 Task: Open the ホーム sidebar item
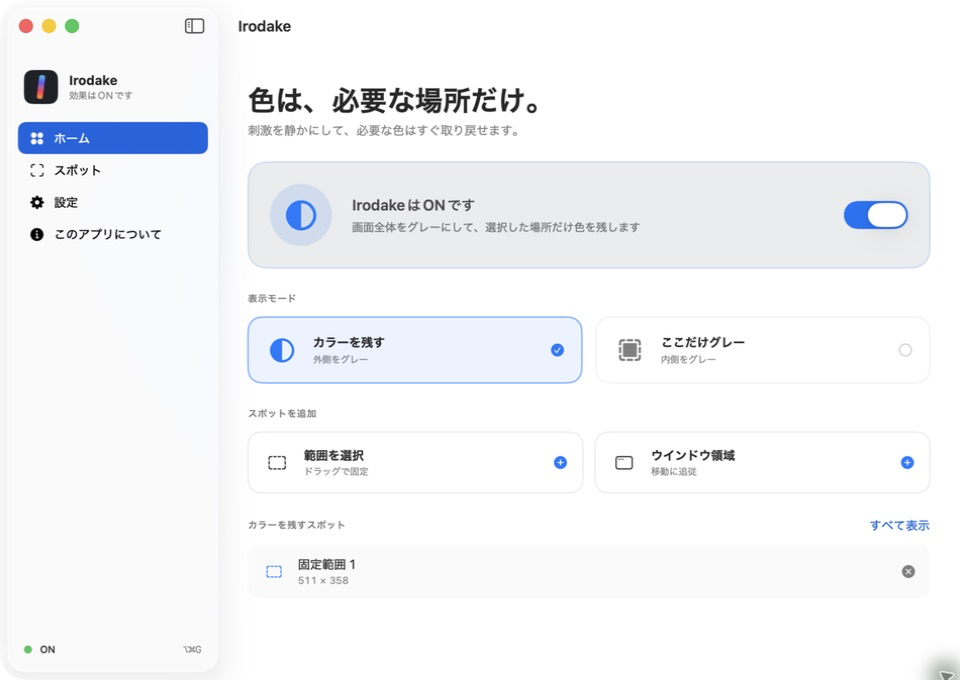click(x=113, y=138)
